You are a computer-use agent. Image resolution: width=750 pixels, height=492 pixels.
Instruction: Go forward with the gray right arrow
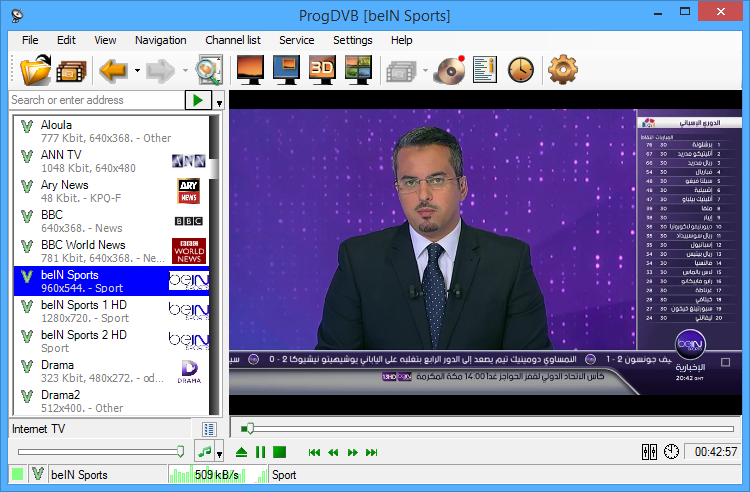tap(161, 71)
